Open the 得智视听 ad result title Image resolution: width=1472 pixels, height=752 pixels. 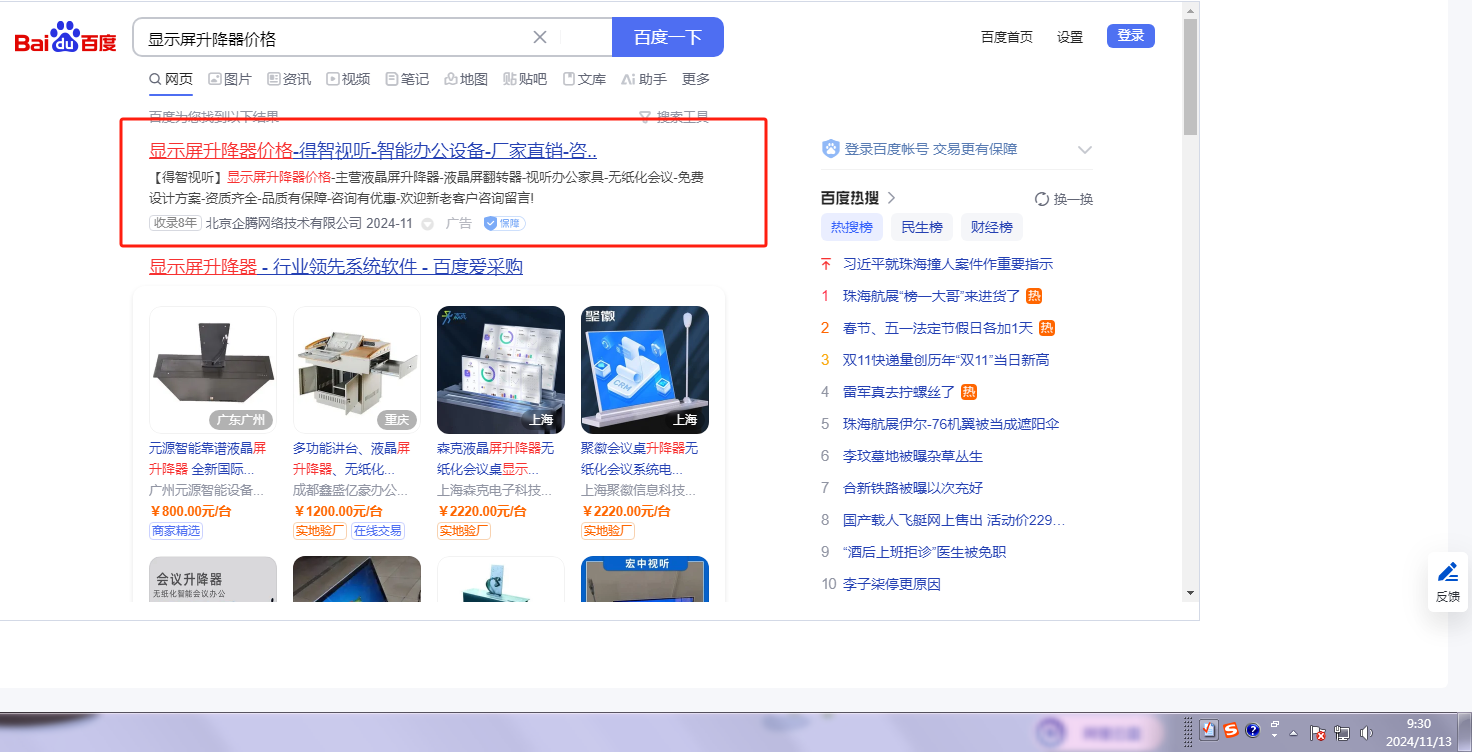point(373,151)
